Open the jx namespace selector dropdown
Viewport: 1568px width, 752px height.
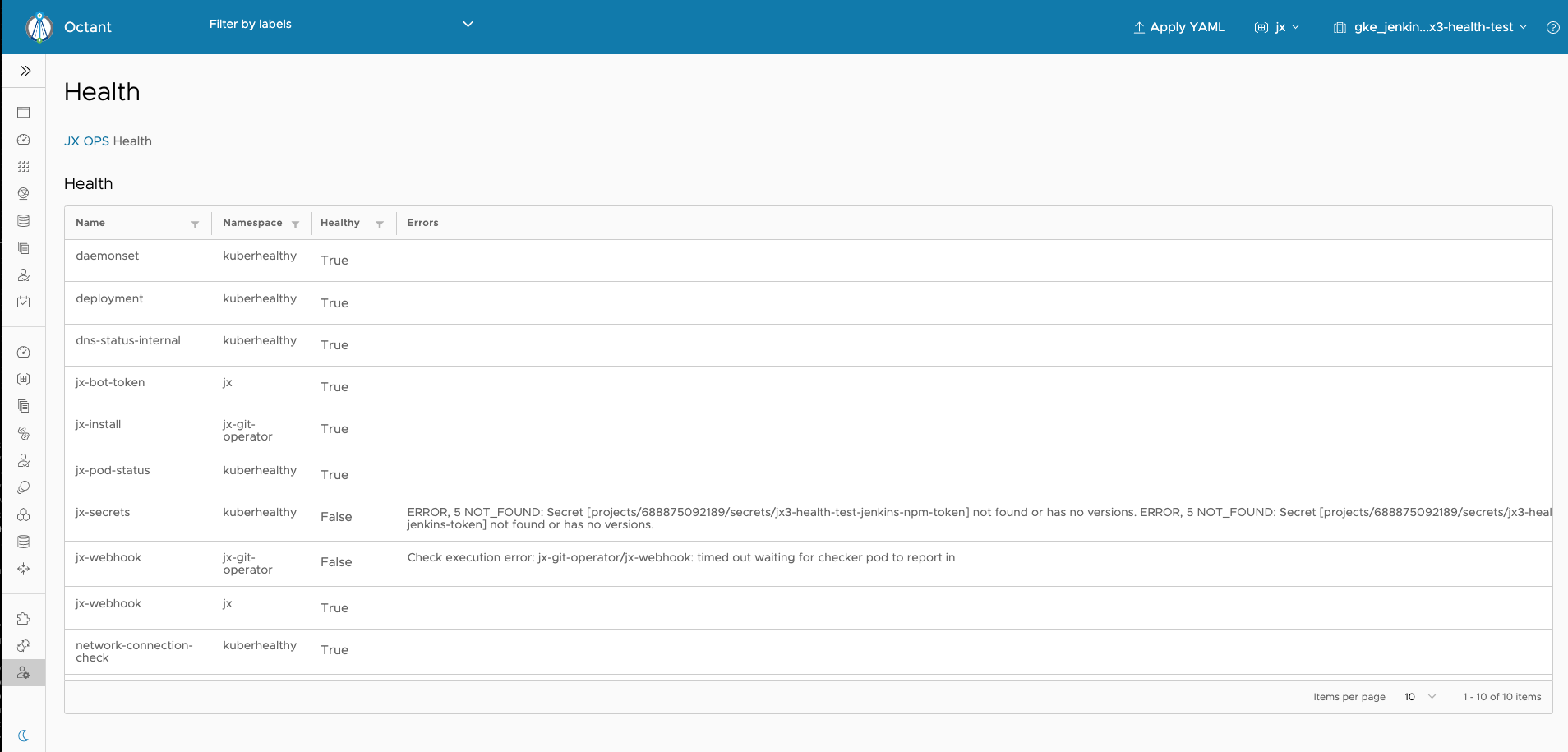pyautogui.click(x=1277, y=27)
